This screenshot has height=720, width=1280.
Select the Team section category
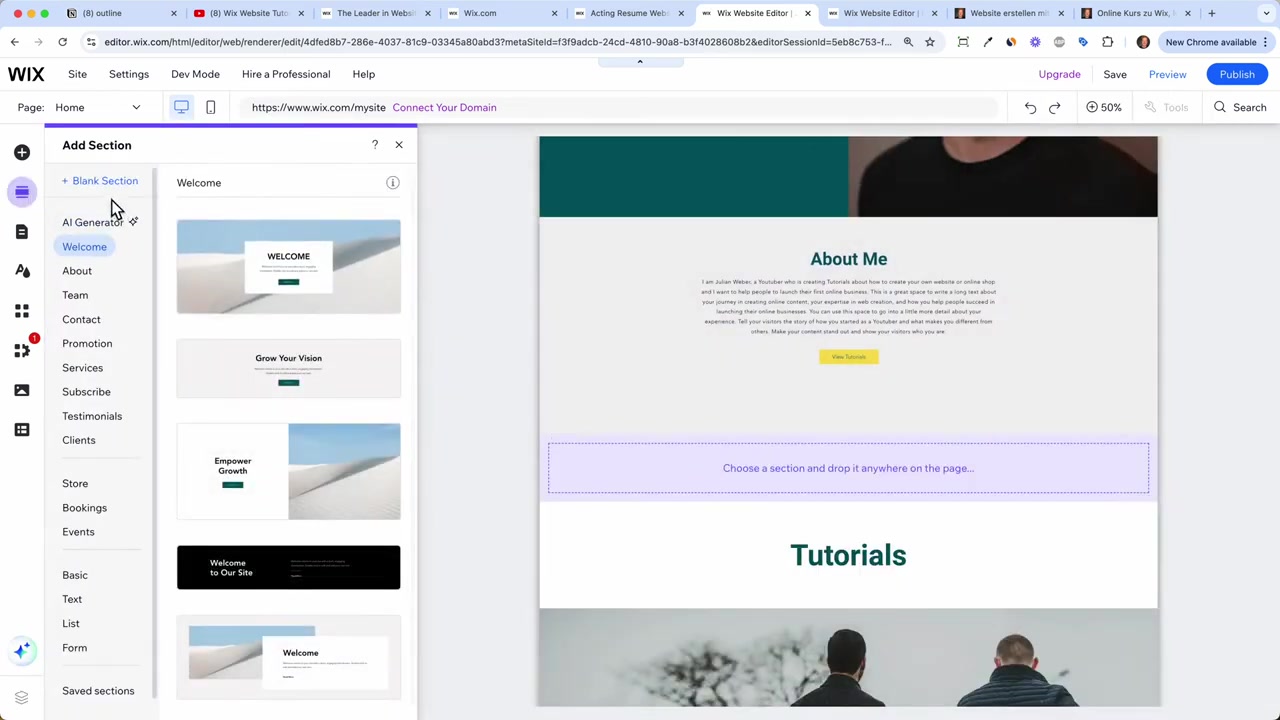(75, 295)
